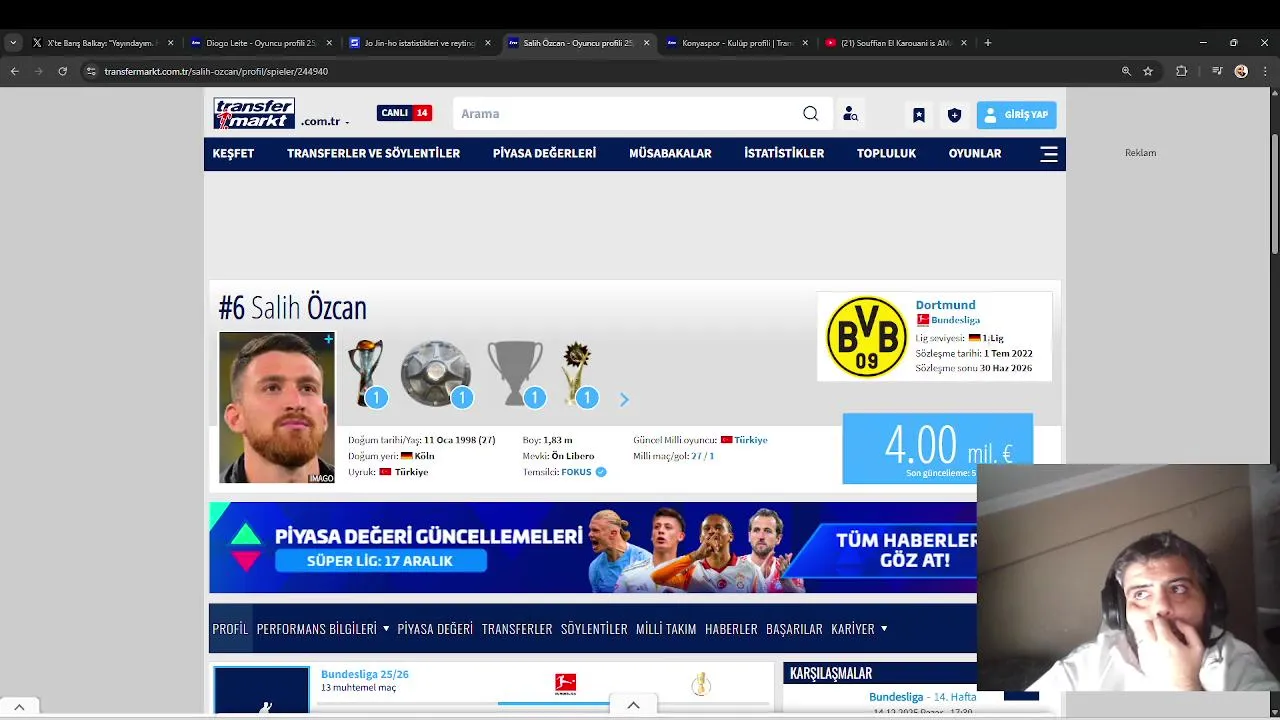Bookmark this page with star icon
Viewport: 1280px width, 720px height.
pos(1148,71)
